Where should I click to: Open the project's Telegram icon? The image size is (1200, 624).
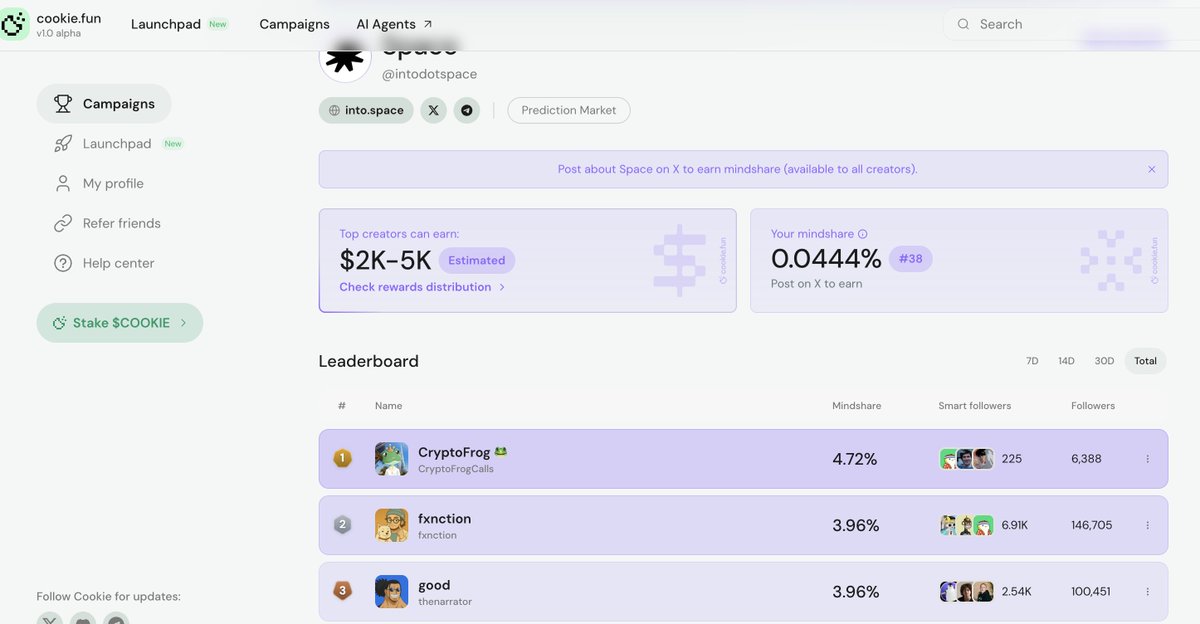467,110
